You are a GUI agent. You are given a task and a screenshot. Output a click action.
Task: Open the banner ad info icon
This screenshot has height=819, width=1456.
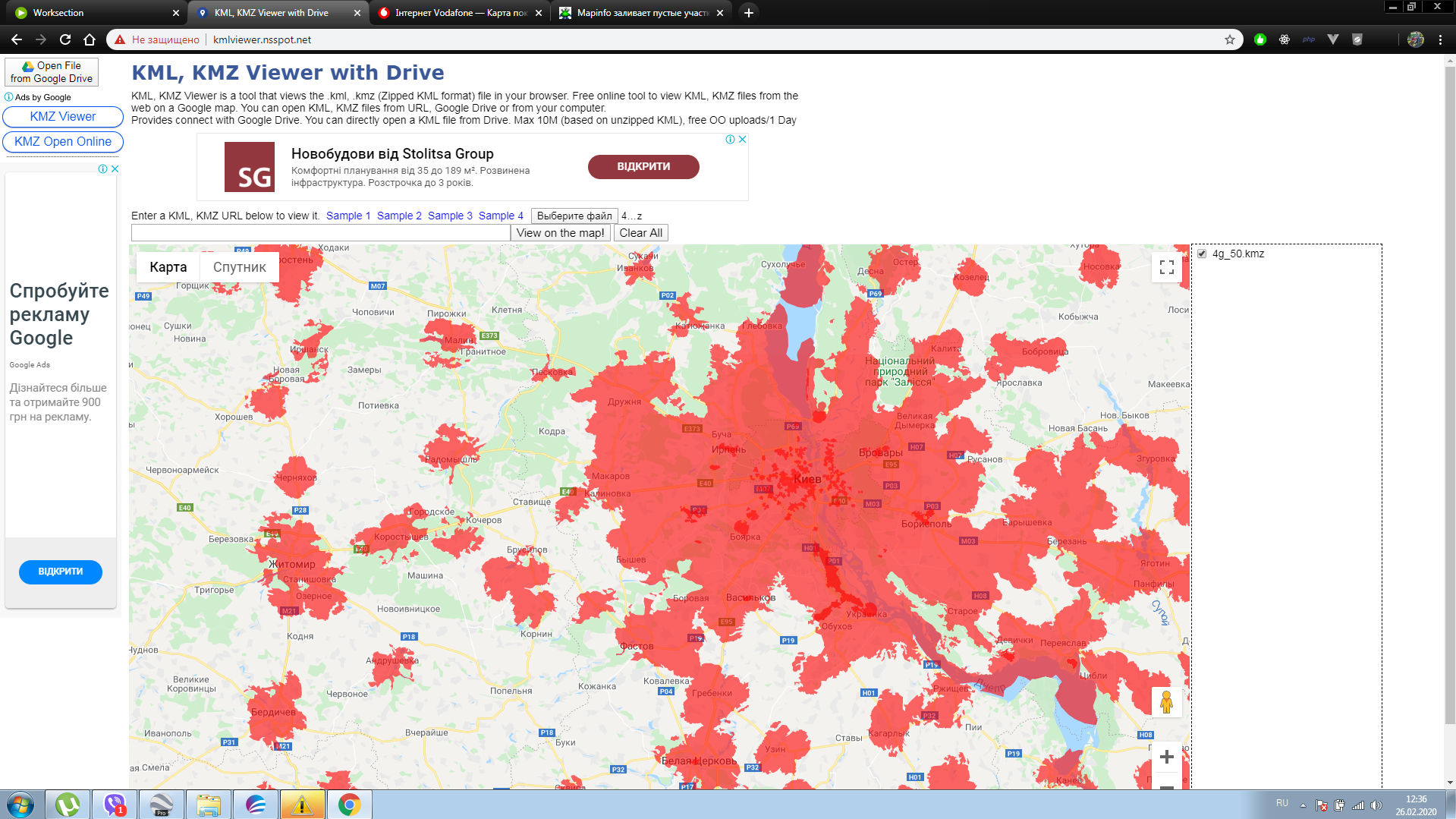(730, 139)
